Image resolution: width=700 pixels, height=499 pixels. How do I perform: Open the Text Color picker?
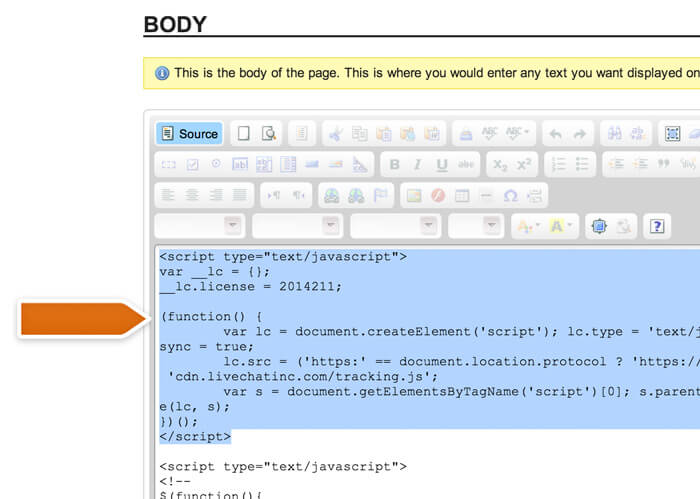coord(529,226)
